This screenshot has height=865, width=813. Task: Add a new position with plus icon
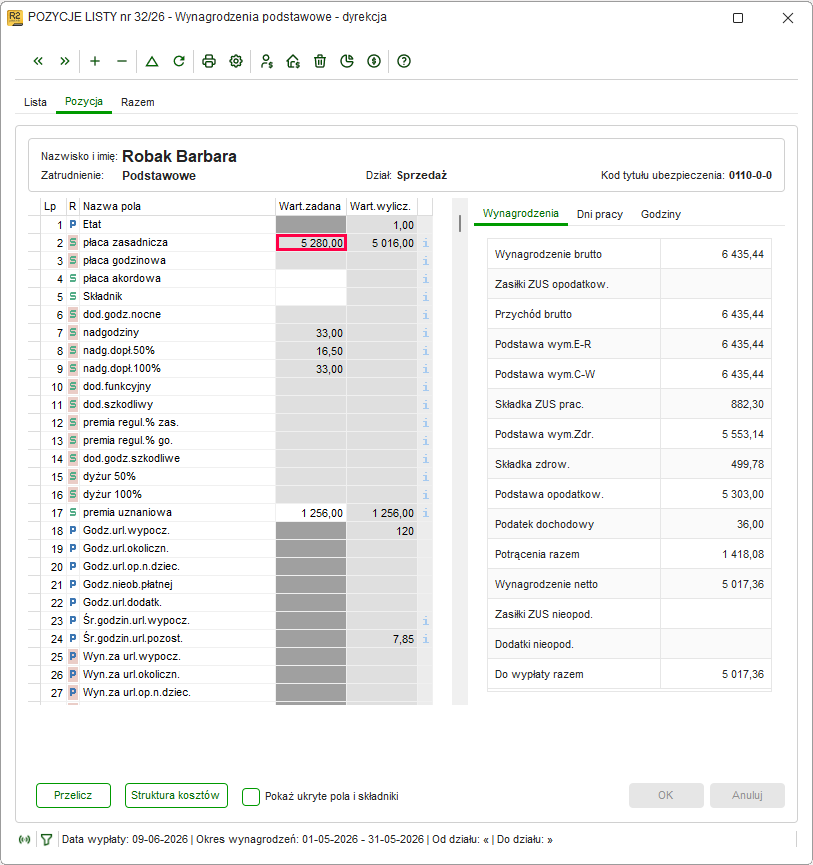click(x=95, y=61)
